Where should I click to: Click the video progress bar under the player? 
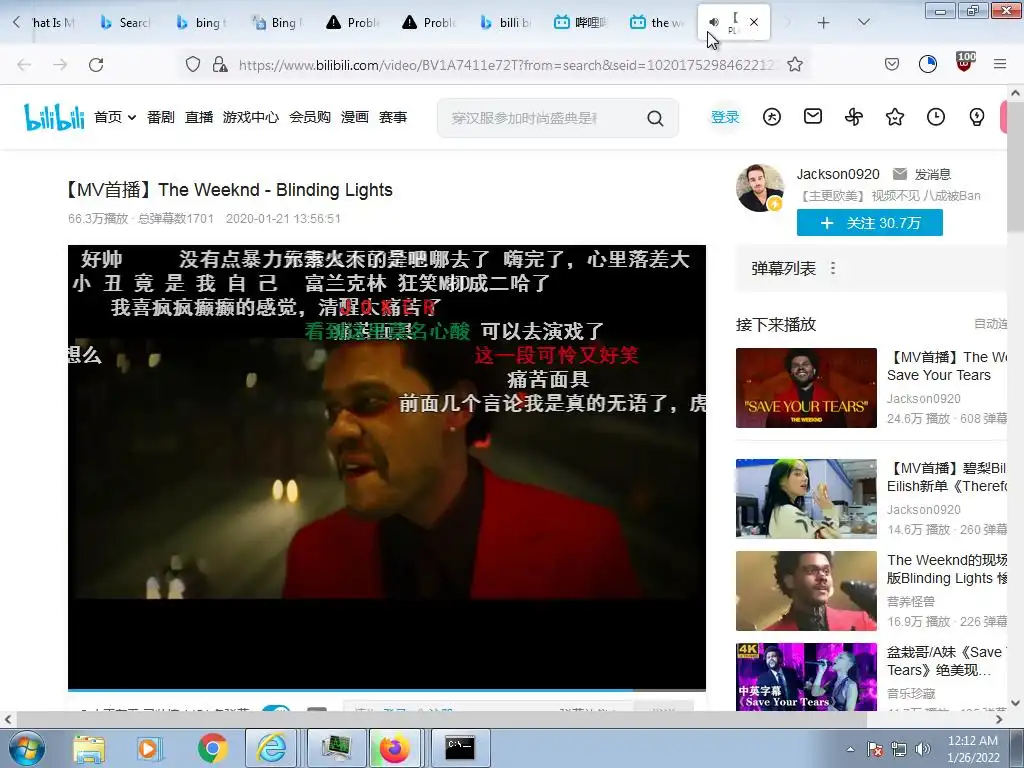387,690
